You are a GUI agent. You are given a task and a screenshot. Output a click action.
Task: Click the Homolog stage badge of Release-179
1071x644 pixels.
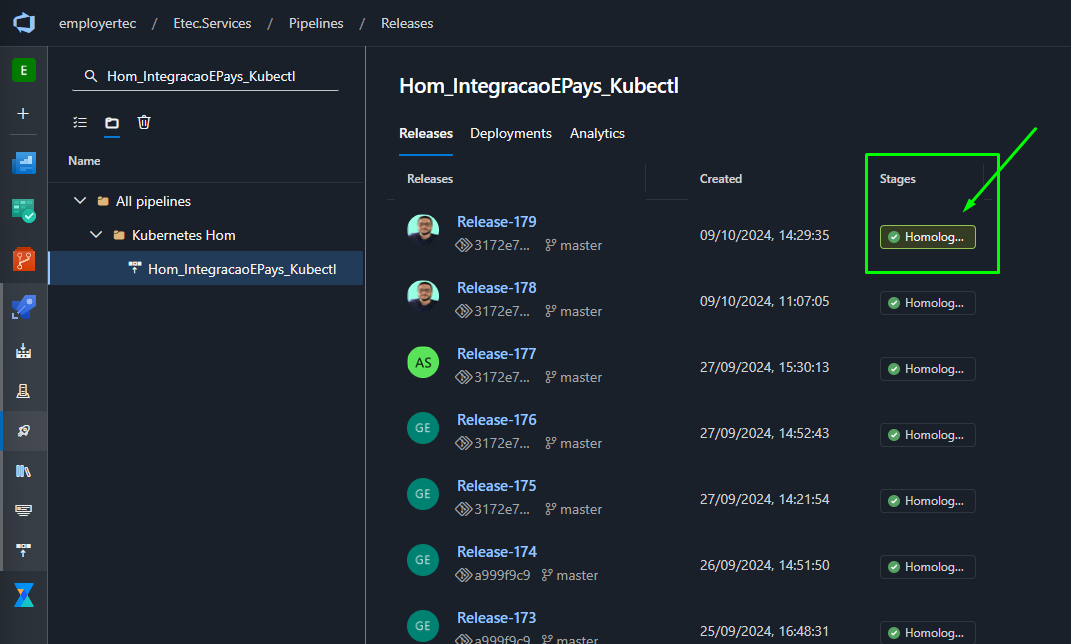point(928,237)
